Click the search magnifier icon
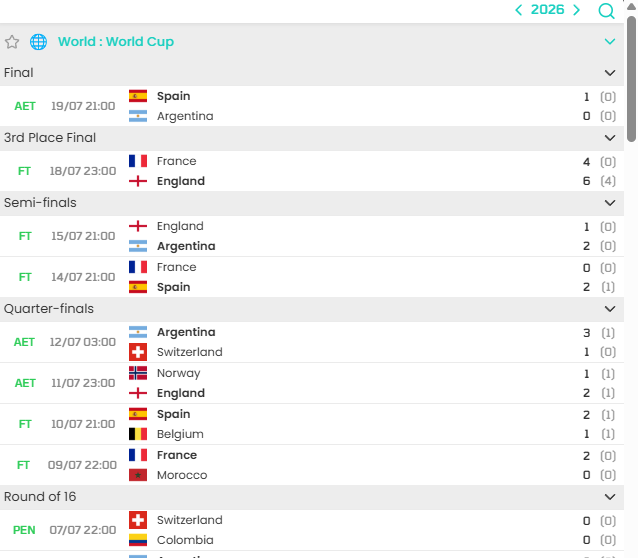 pyautogui.click(x=606, y=11)
